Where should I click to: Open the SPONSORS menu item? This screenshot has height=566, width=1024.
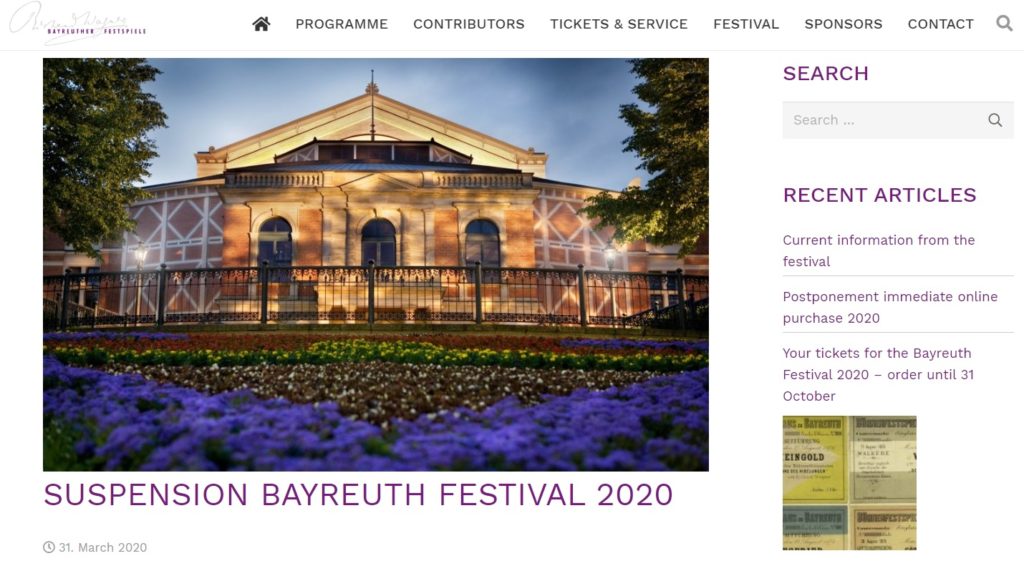tap(843, 24)
